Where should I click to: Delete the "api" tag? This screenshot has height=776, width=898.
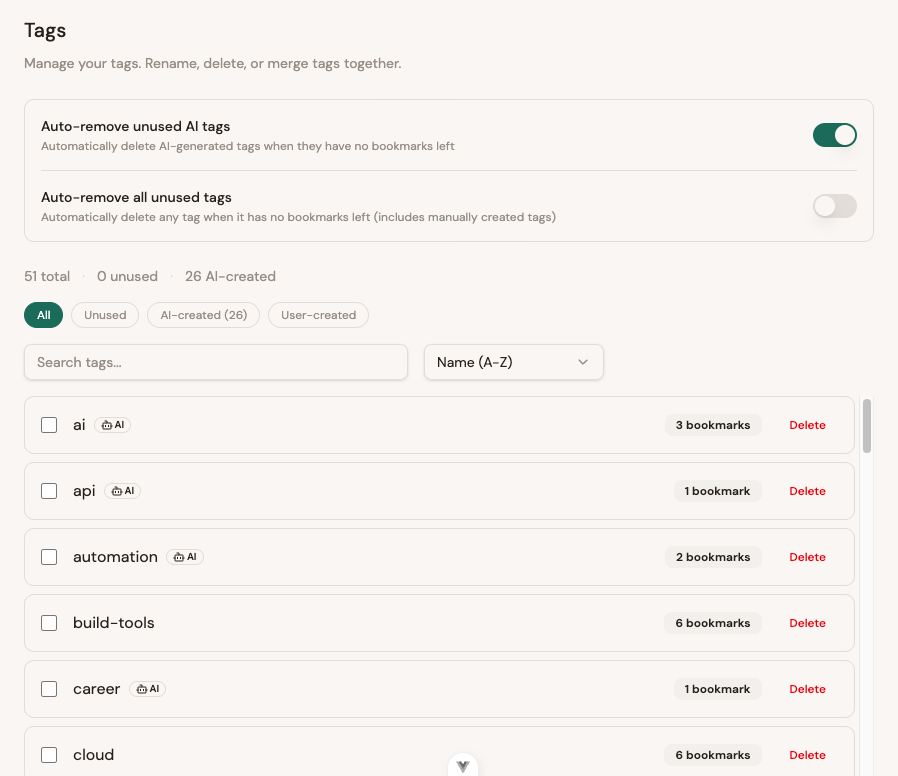(807, 491)
